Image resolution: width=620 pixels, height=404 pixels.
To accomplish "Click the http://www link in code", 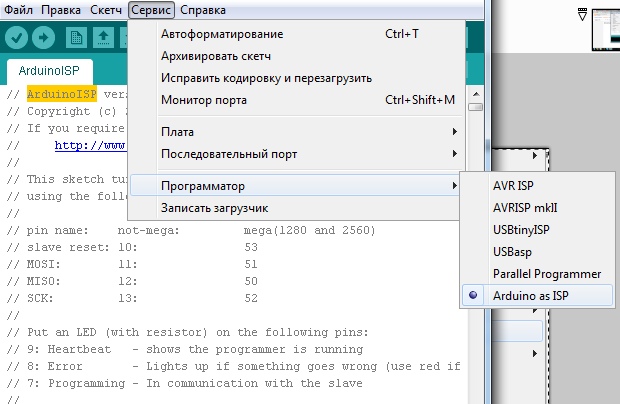I will [90, 145].
